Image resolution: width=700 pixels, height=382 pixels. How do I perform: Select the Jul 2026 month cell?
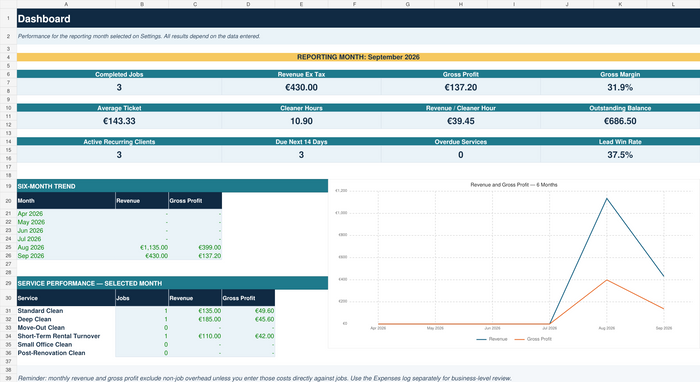click(x=66, y=239)
